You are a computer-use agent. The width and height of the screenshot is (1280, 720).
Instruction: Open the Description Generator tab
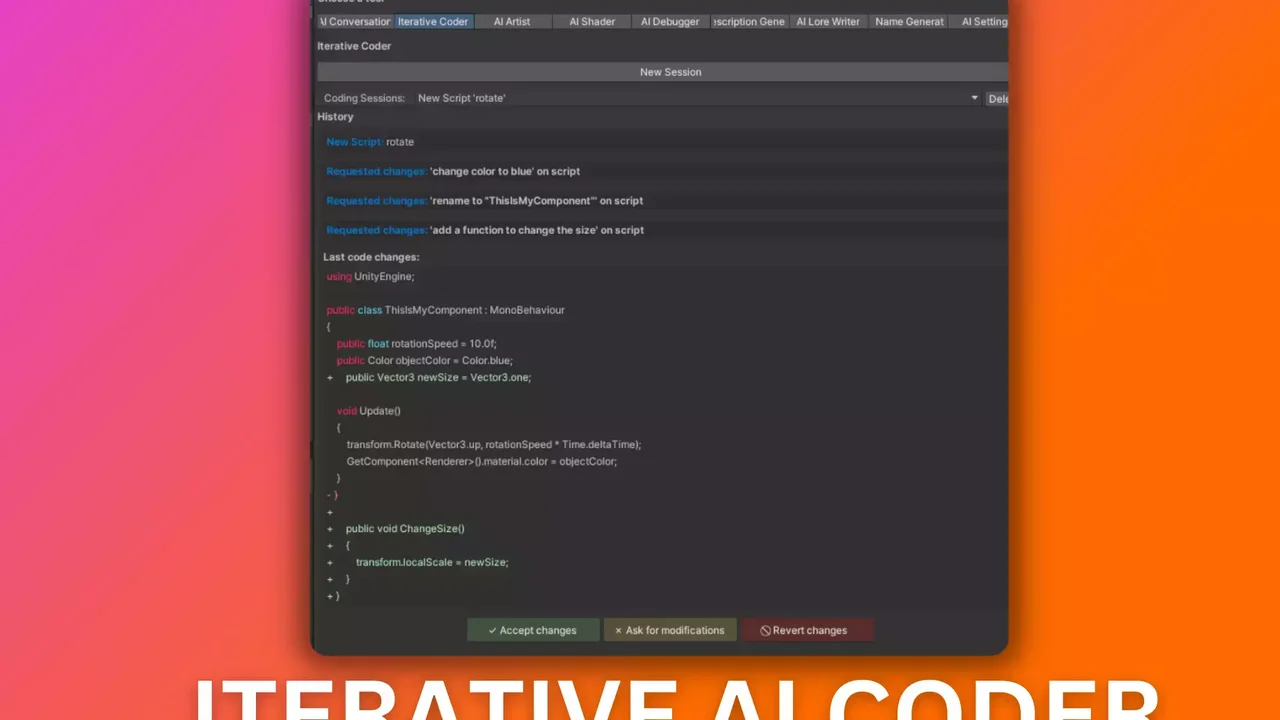749,21
